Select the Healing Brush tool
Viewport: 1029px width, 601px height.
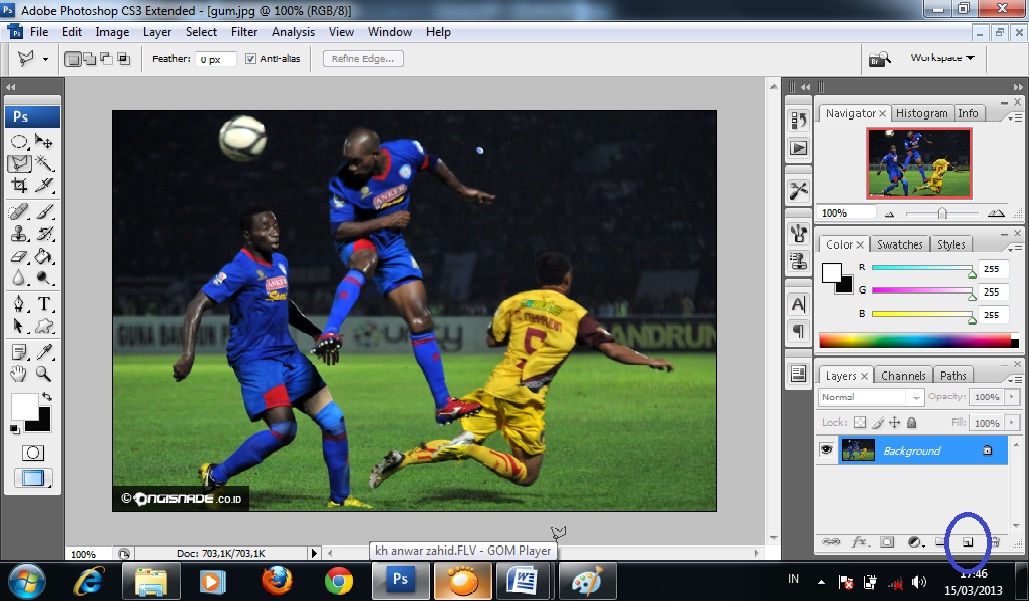[19, 211]
